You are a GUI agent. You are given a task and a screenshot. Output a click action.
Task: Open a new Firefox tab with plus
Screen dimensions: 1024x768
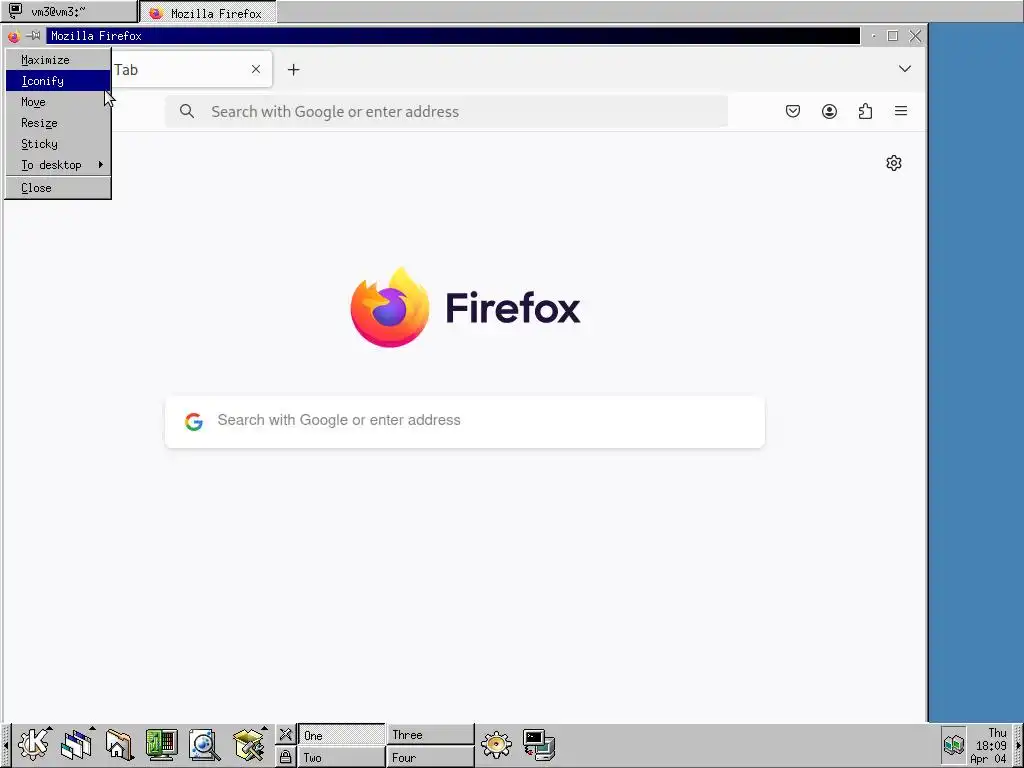(x=294, y=69)
